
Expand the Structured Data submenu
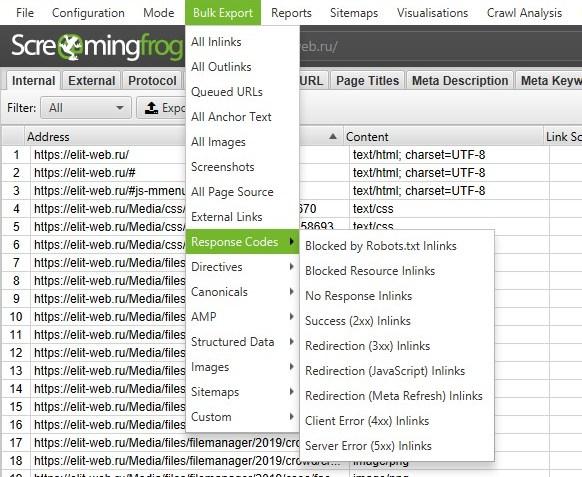click(242, 342)
